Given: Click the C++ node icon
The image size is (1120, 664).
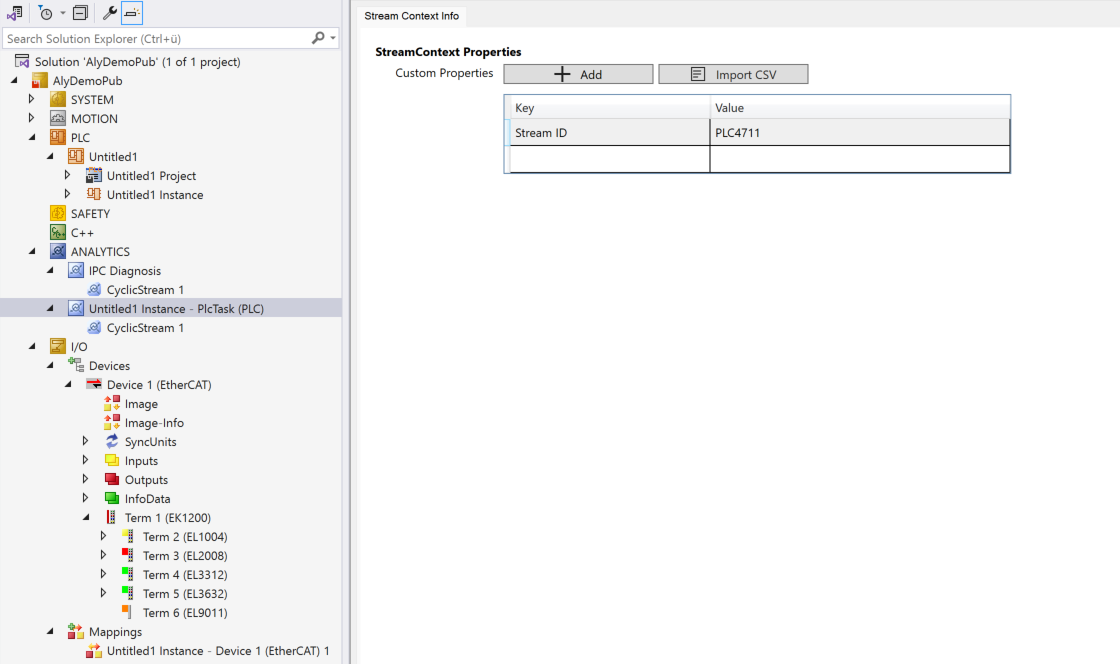Looking at the screenshot, I should (x=57, y=232).
